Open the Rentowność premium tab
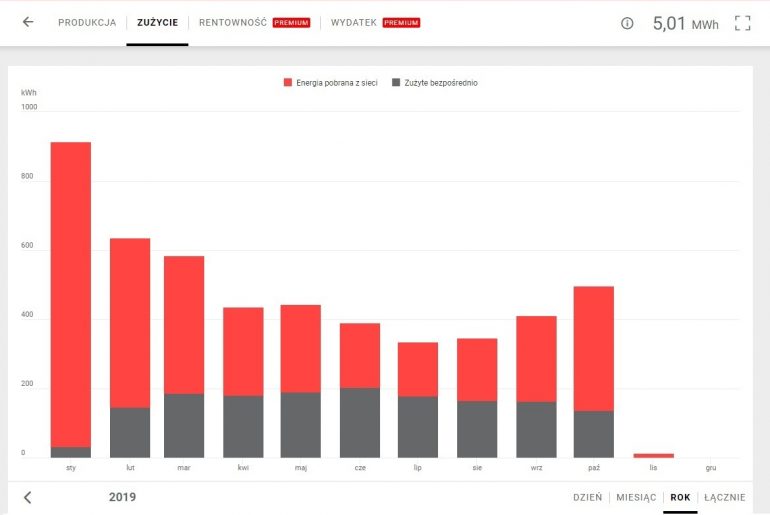Image resolution: width=770 pixels, height=515 pixels. pos(254,22)
